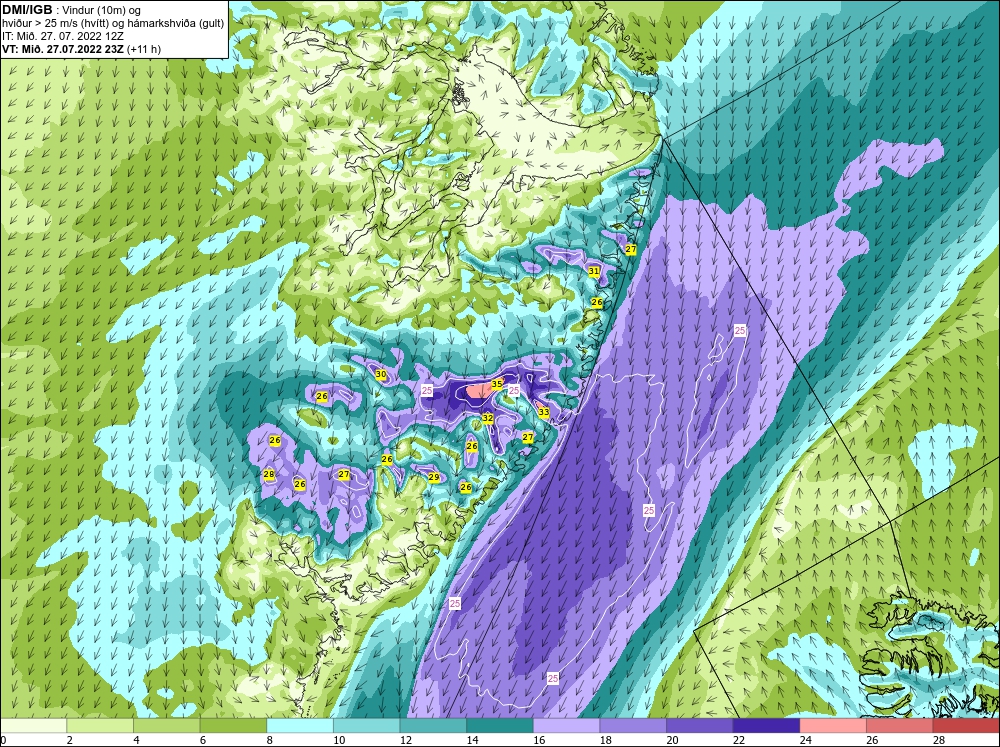The height and width of the screenshot is (747, 1000).
Task: Pick the 6–8 dark green legend swatch
Action: (233, 726)
